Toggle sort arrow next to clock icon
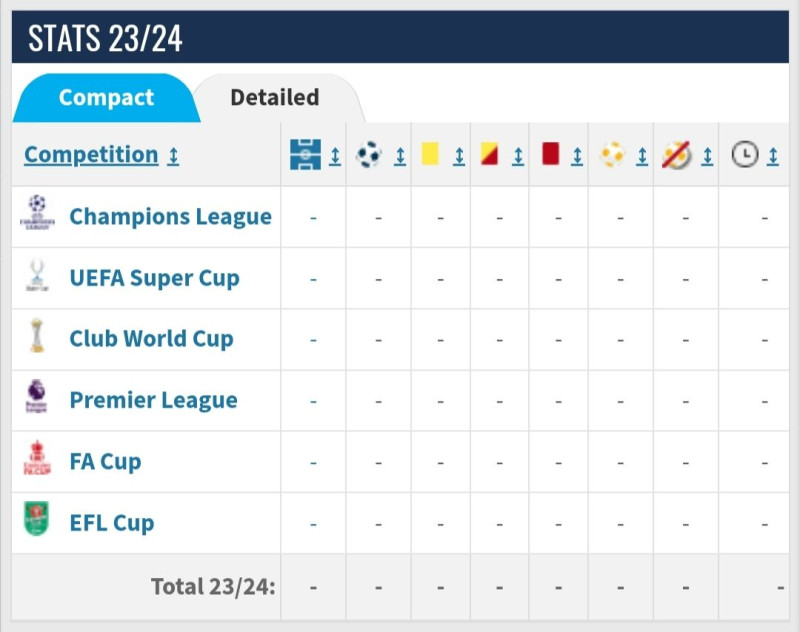The height and width of the screenshot is (632, 800). [x=773, y=156]
